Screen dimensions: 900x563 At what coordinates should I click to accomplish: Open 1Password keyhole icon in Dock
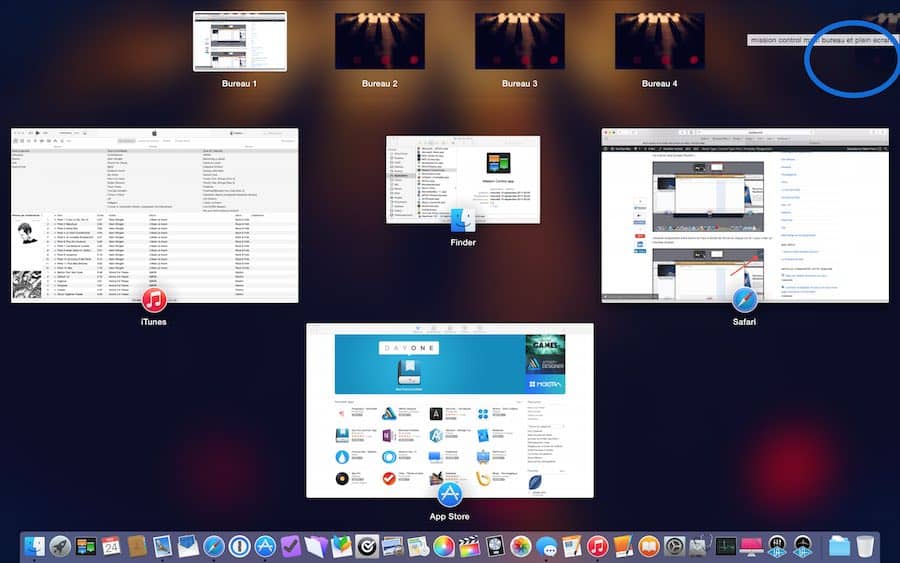coord(239,546)
